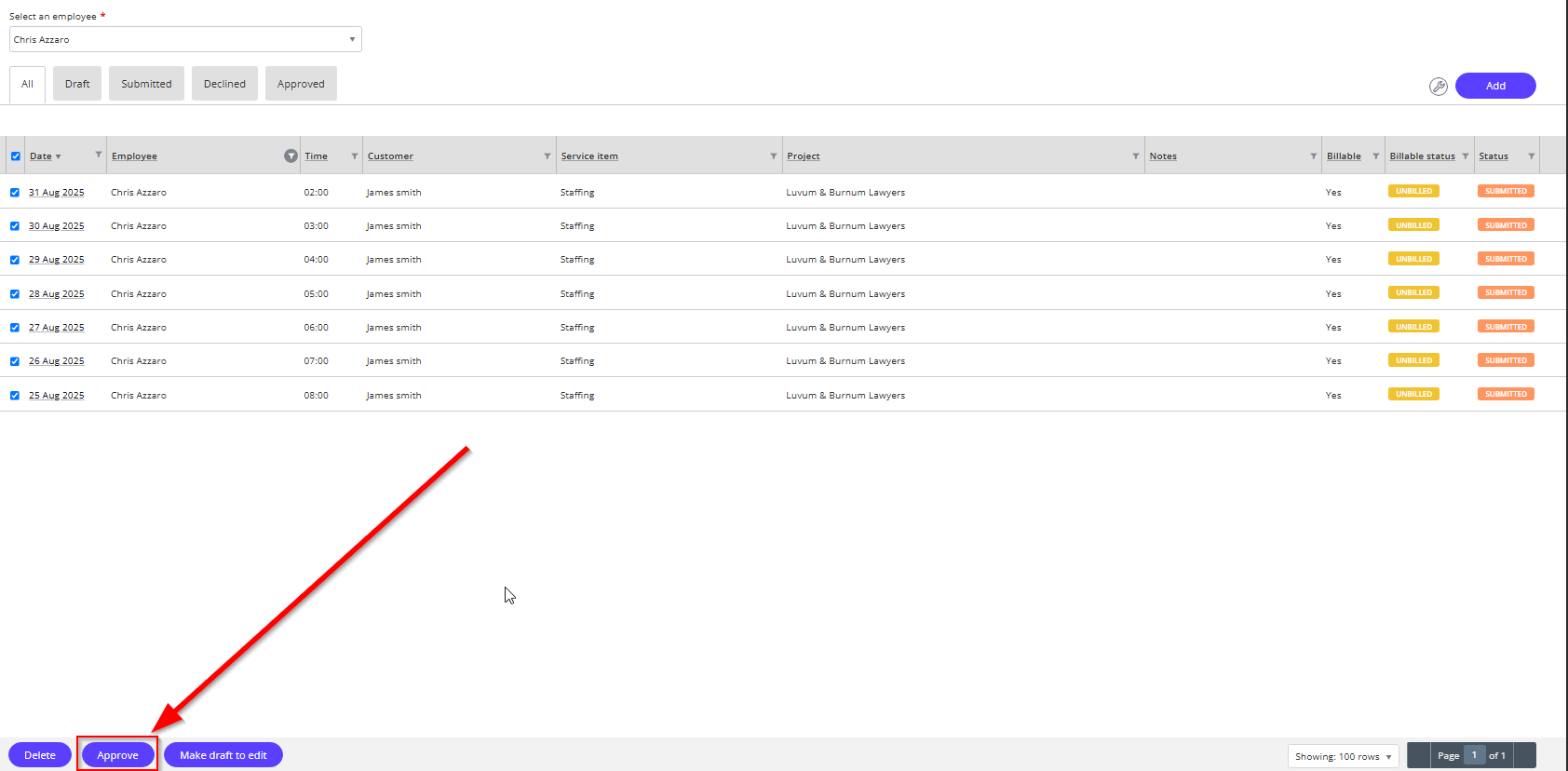Open the 25 Aug 2025 date link

point(56,396)
